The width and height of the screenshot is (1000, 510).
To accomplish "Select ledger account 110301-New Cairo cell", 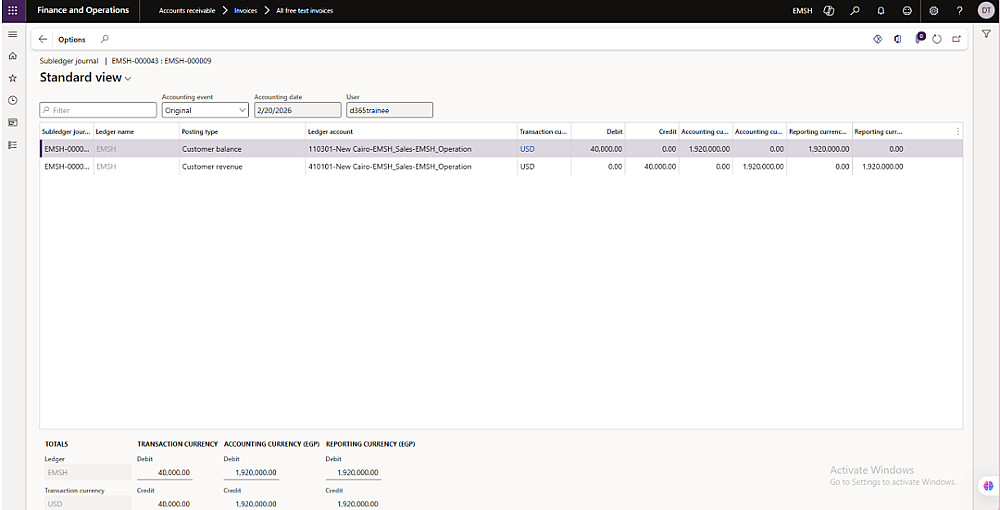I will (411, 149).
